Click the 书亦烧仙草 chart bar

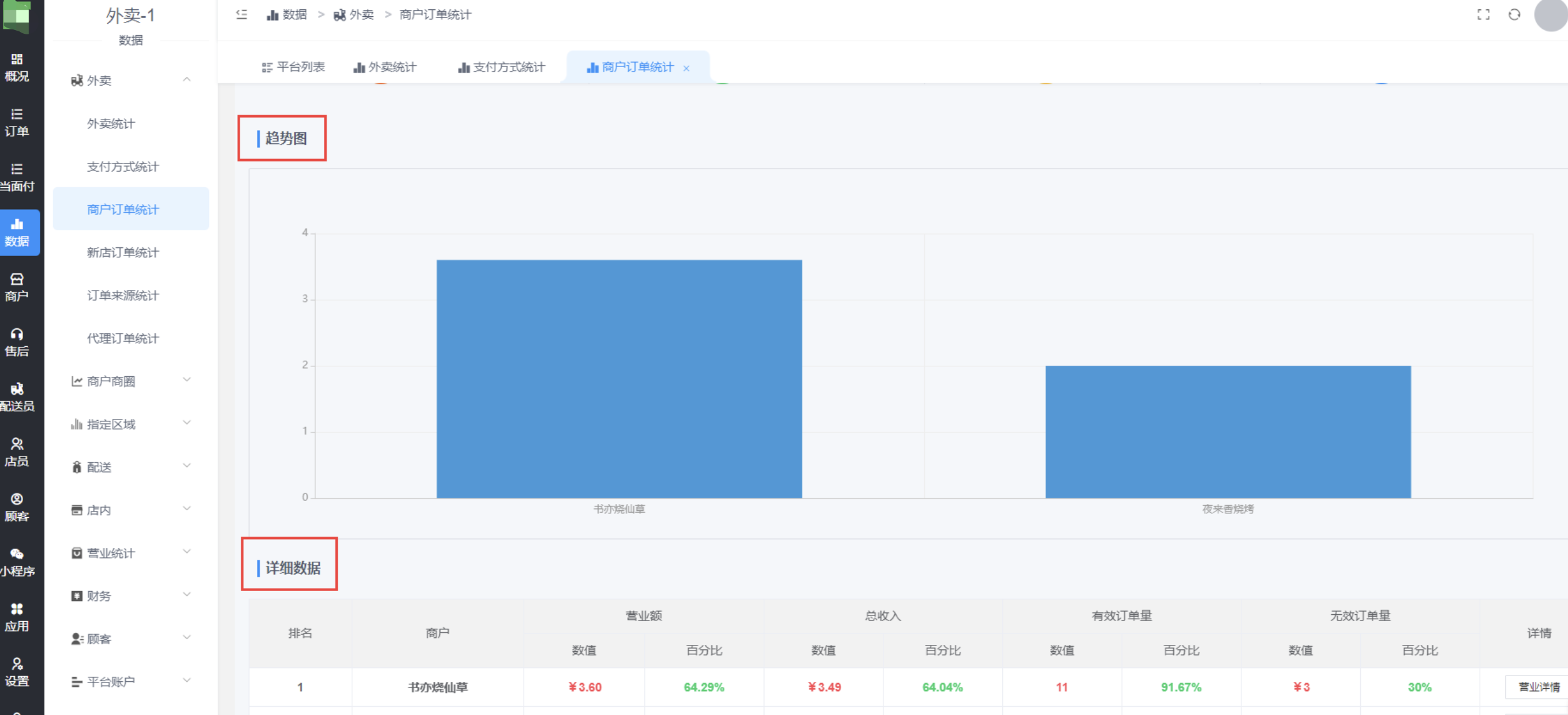point(619,379)
